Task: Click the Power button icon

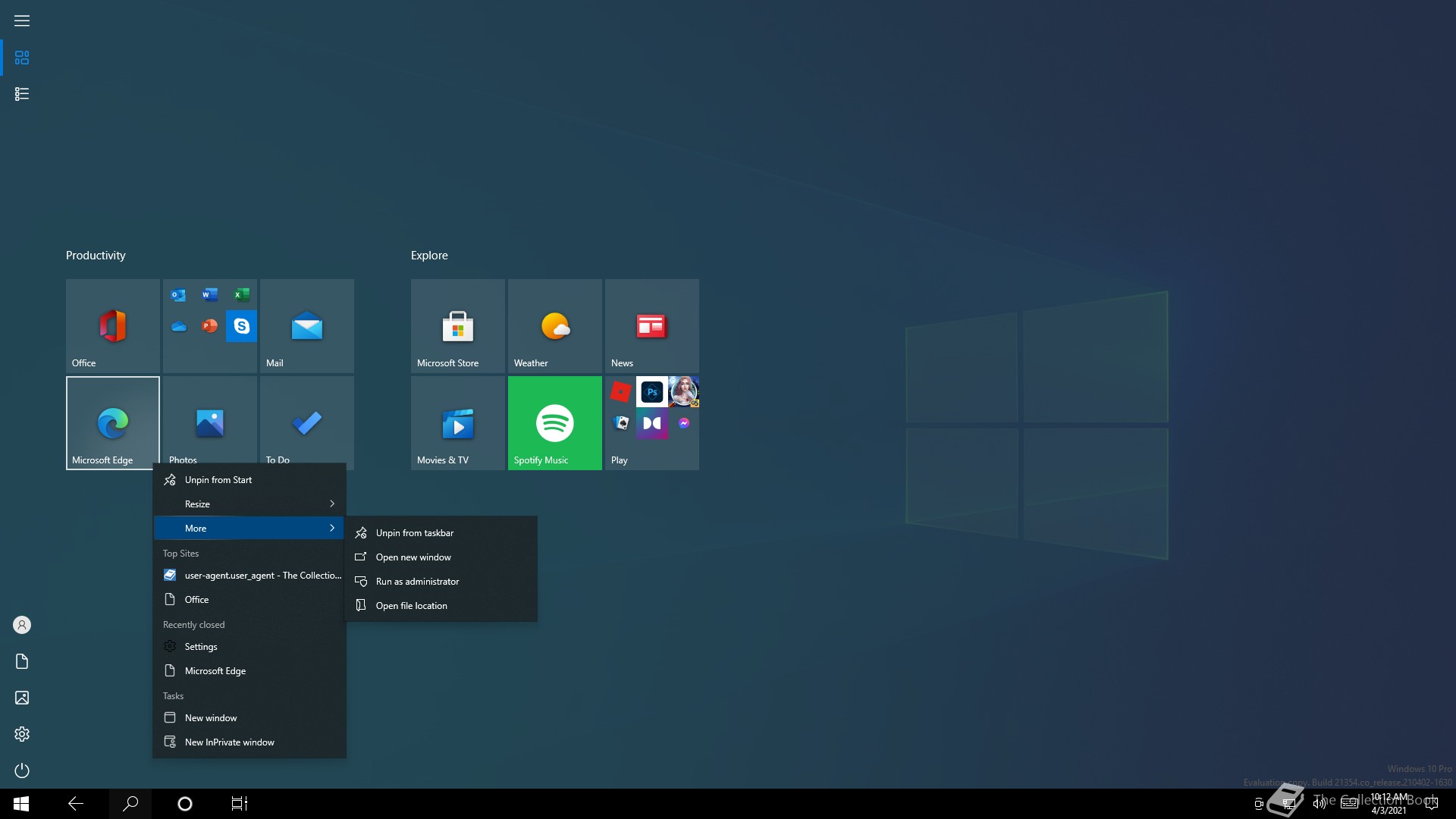Action: [x=22, y=770]
